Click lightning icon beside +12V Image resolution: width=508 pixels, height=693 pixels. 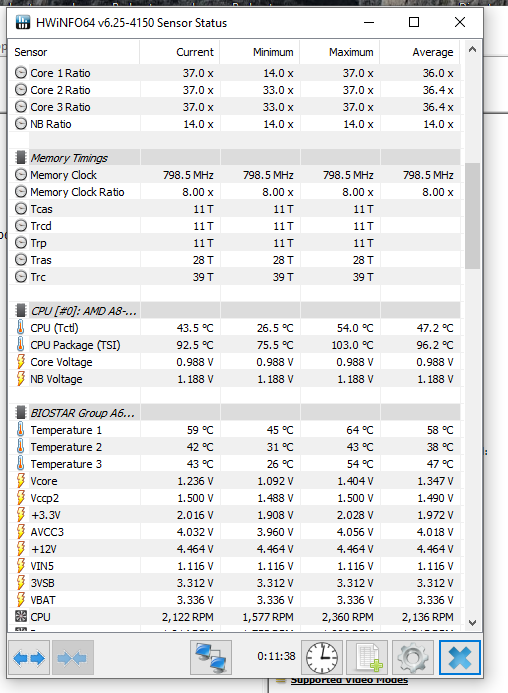tap(20, 549)
